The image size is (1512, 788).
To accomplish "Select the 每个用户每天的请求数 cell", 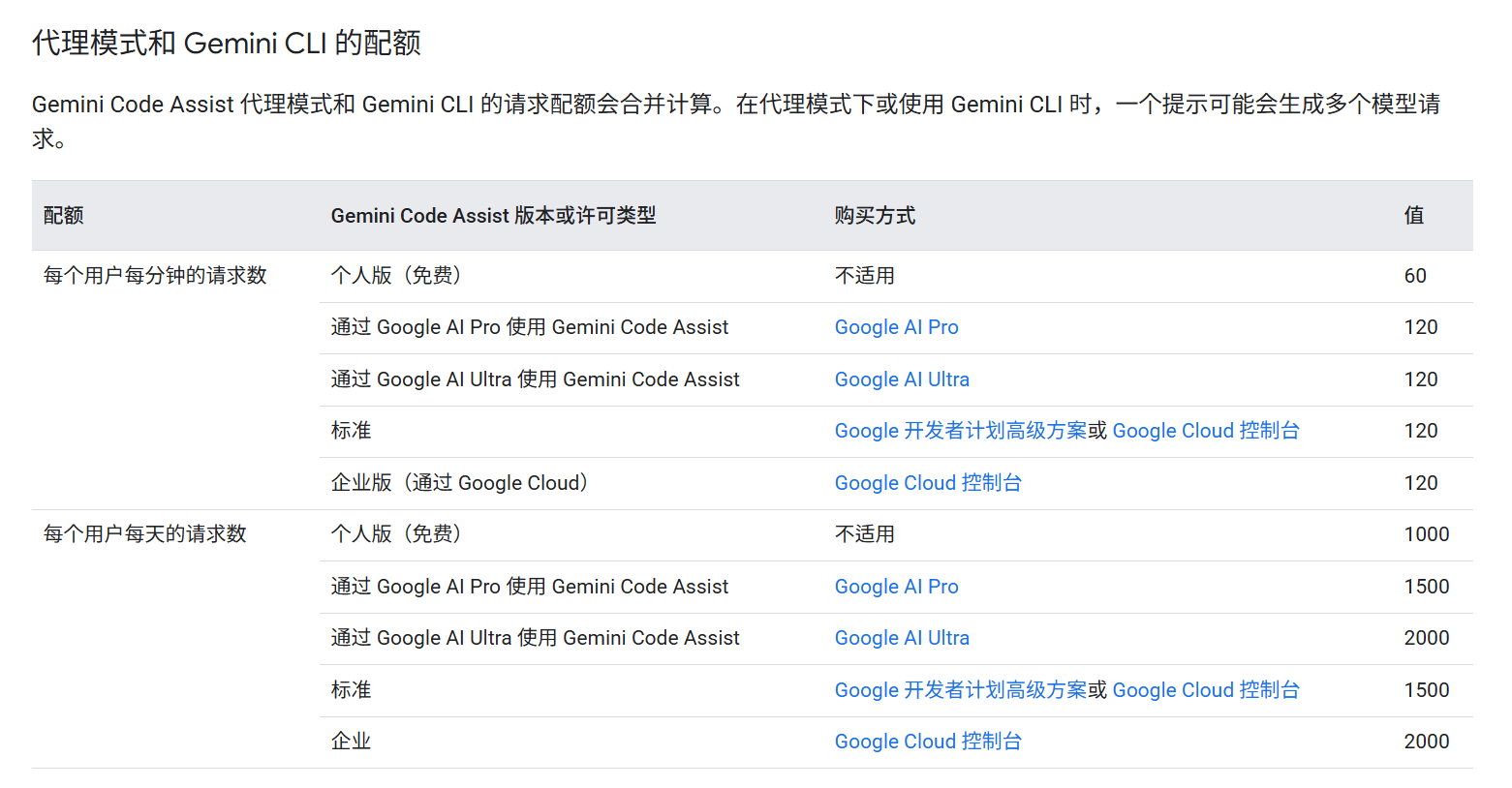I will point(145,534).
